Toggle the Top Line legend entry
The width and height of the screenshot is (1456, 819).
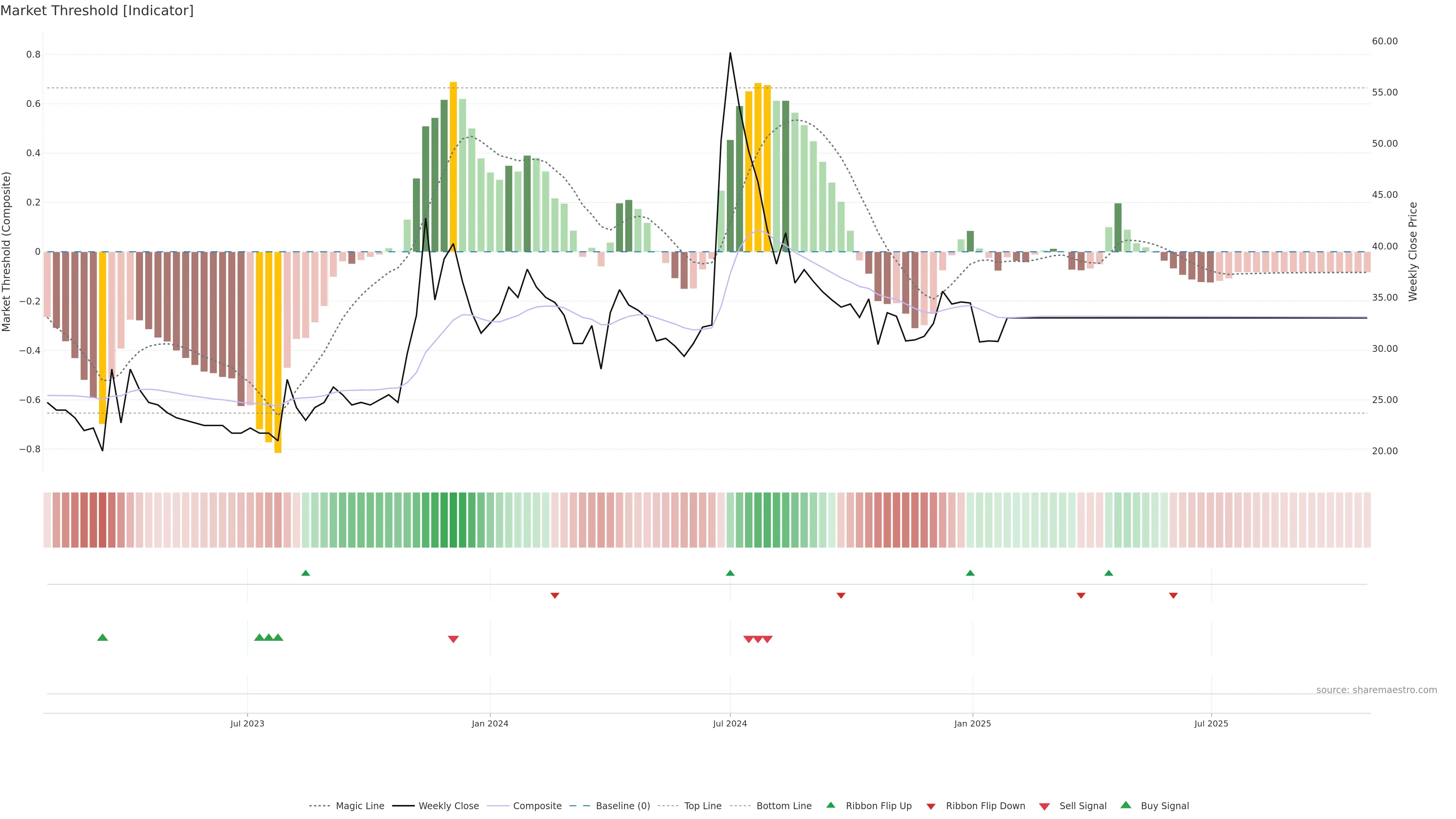(x=703, y=806)
